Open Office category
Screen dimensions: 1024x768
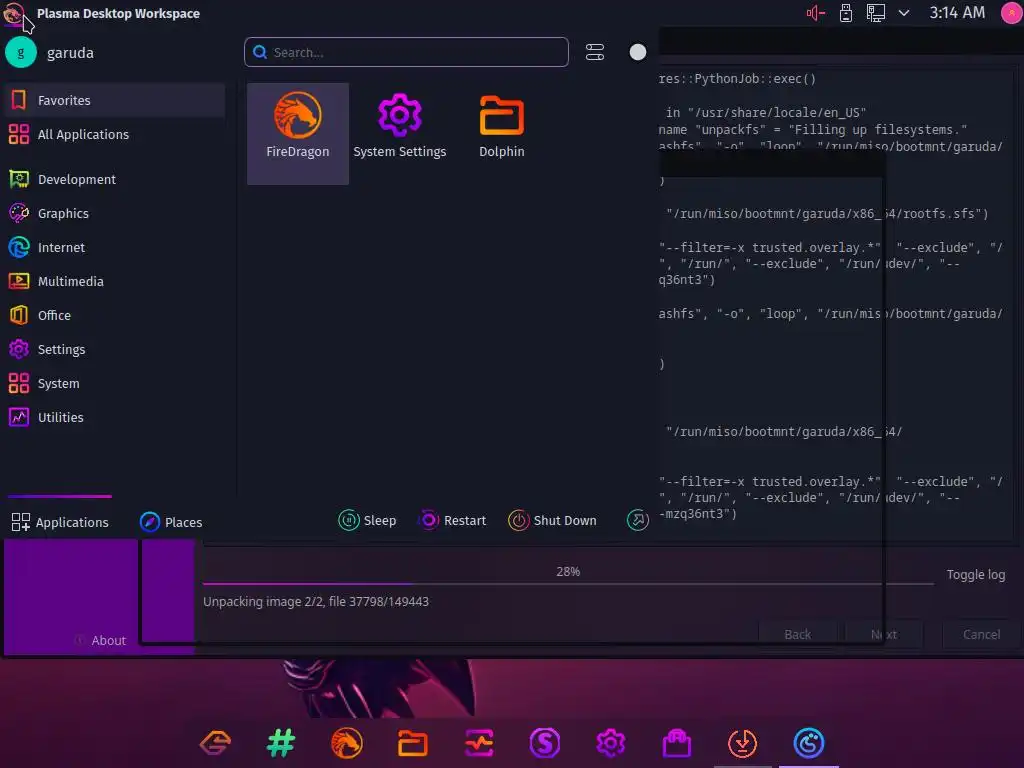tap(114, 315)
